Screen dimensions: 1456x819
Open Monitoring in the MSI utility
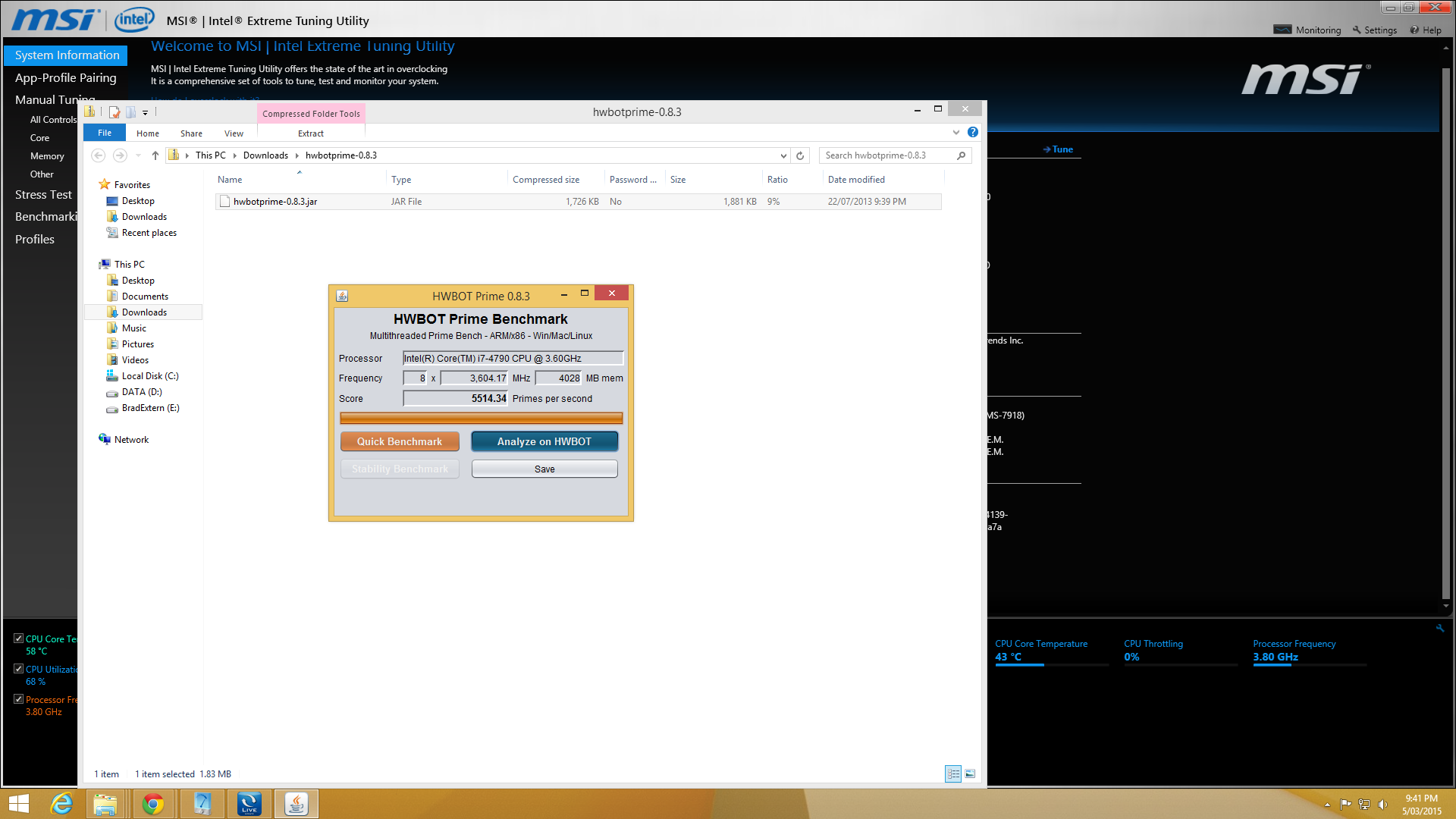(x=1307, y=30)
